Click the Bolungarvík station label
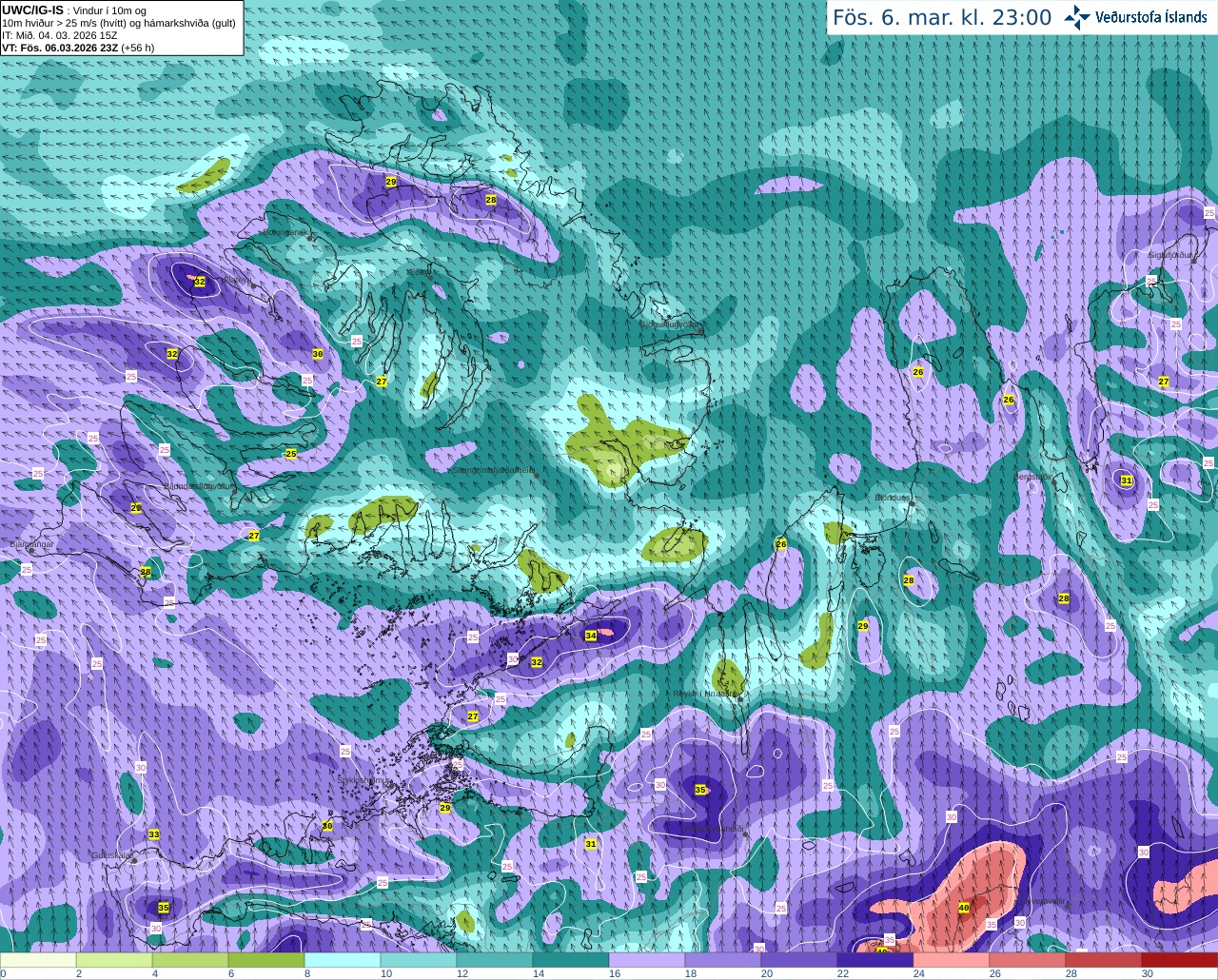This screenshot has height=980, width=1218. tap(284, 232)
